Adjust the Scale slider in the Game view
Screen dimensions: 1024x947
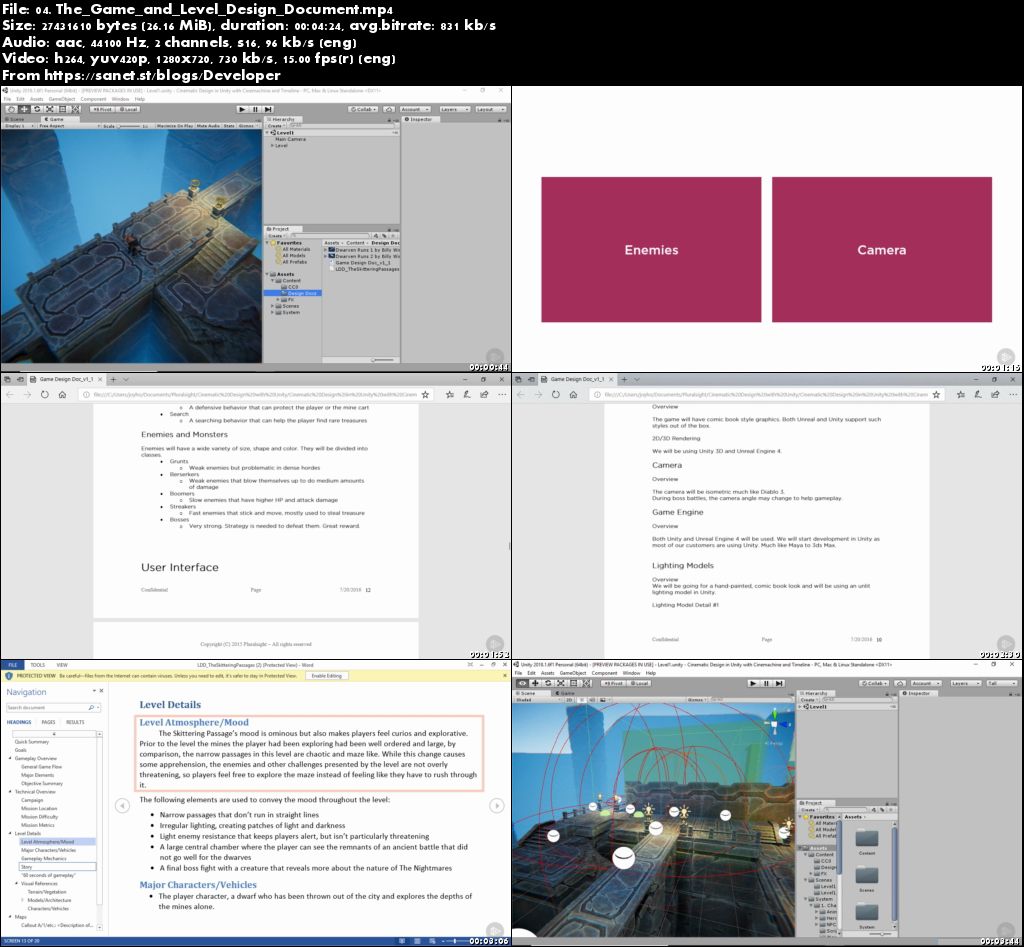(127, 125)
